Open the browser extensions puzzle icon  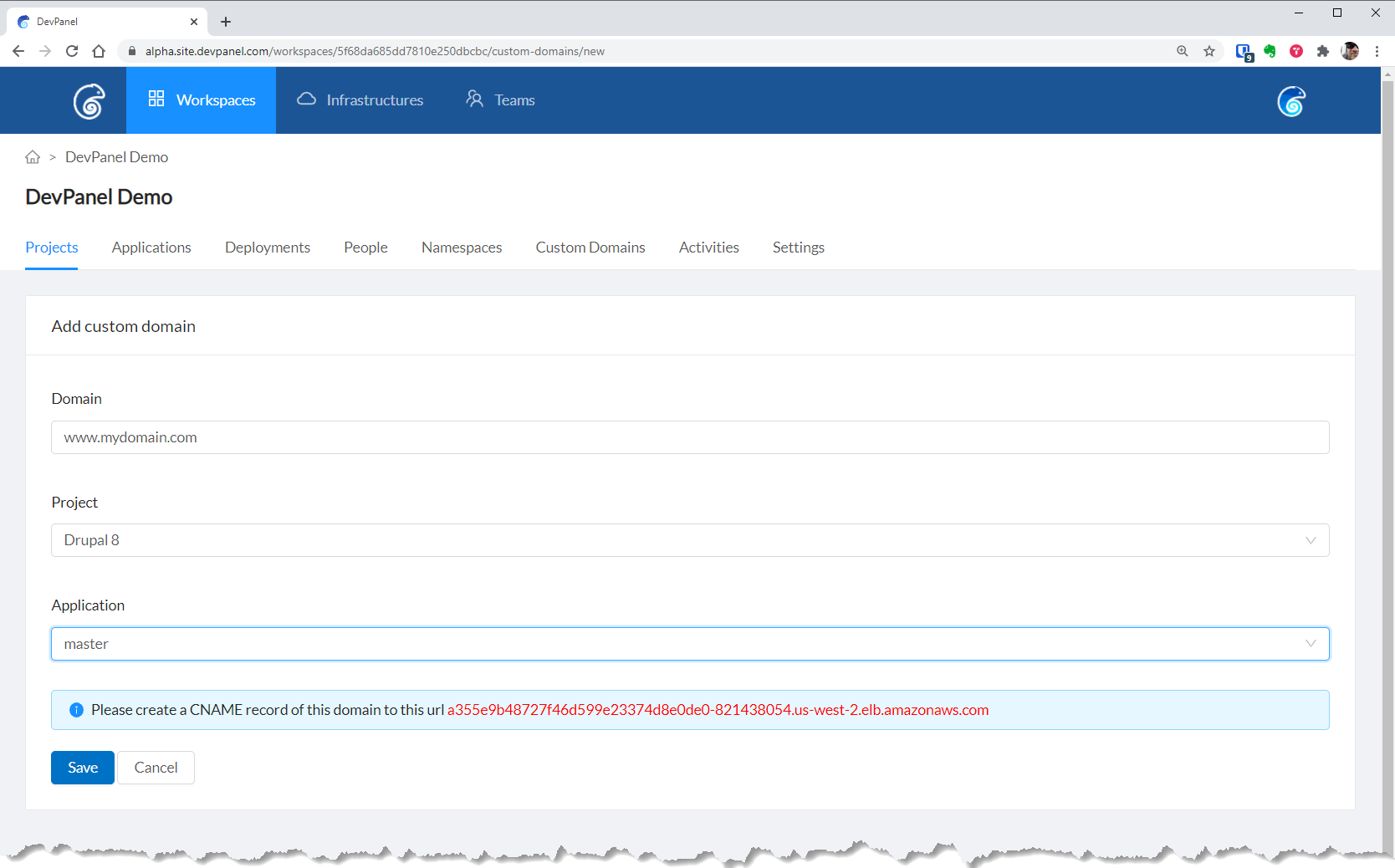click(1323, 51)
